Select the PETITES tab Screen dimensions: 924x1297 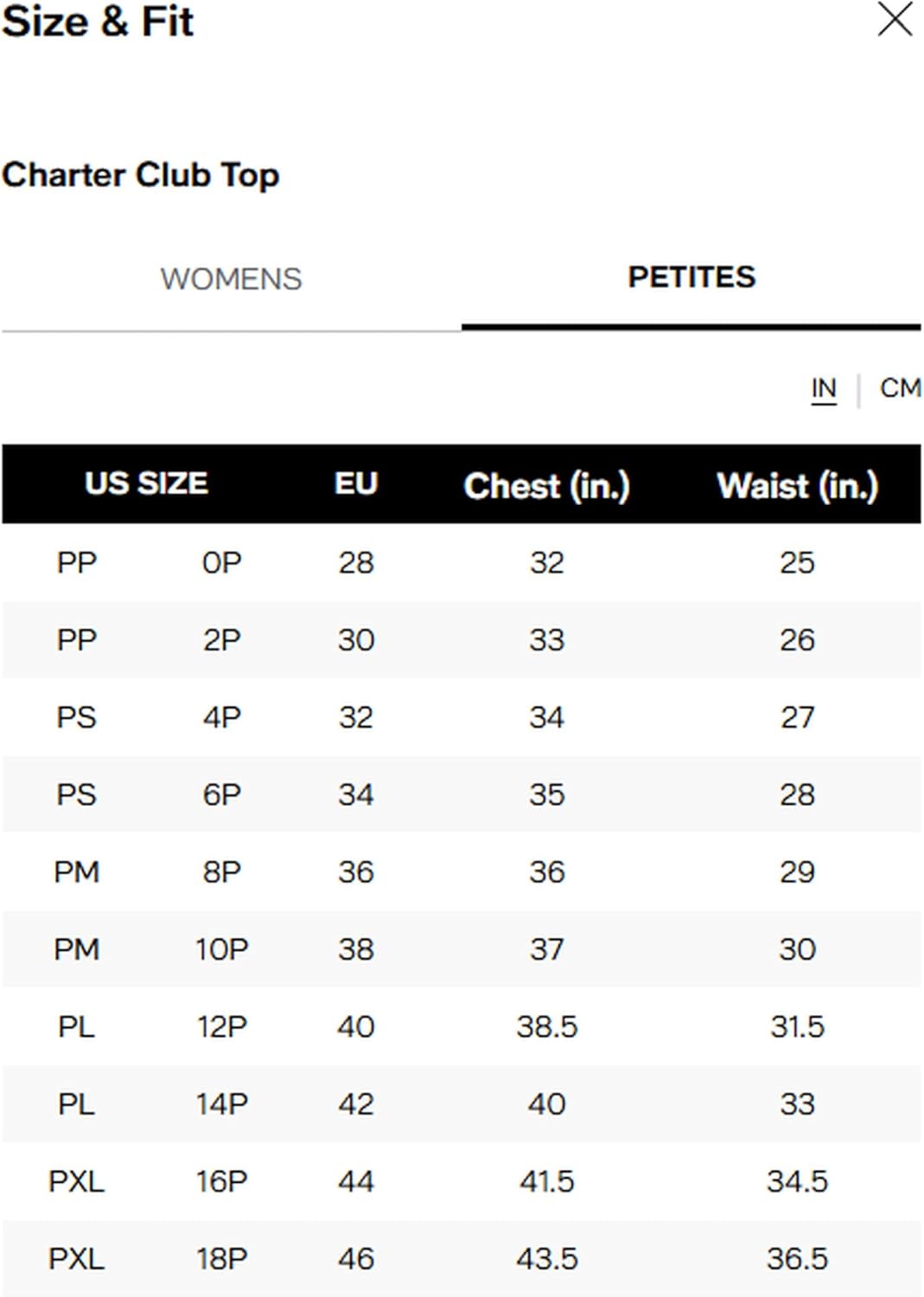pos(691,278)
